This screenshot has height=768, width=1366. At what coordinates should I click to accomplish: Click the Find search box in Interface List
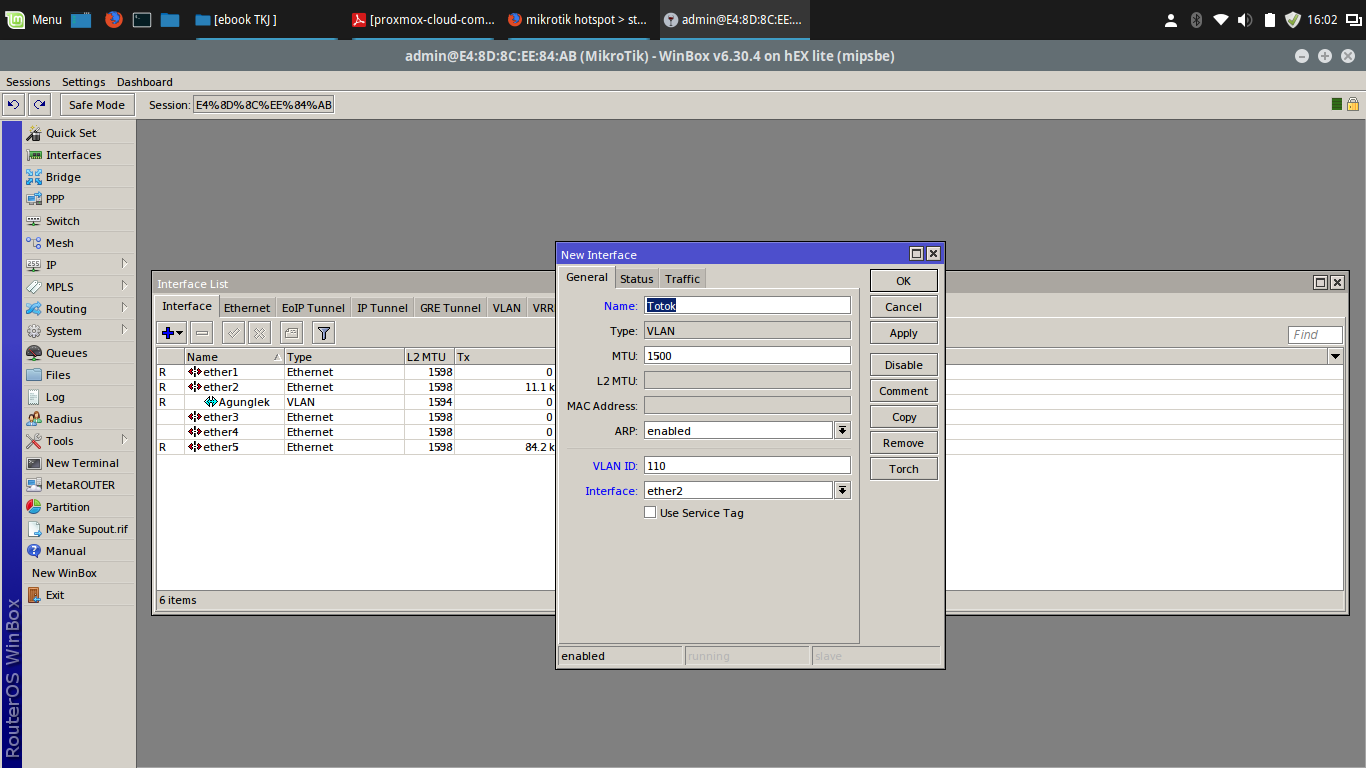(1315, 335)
